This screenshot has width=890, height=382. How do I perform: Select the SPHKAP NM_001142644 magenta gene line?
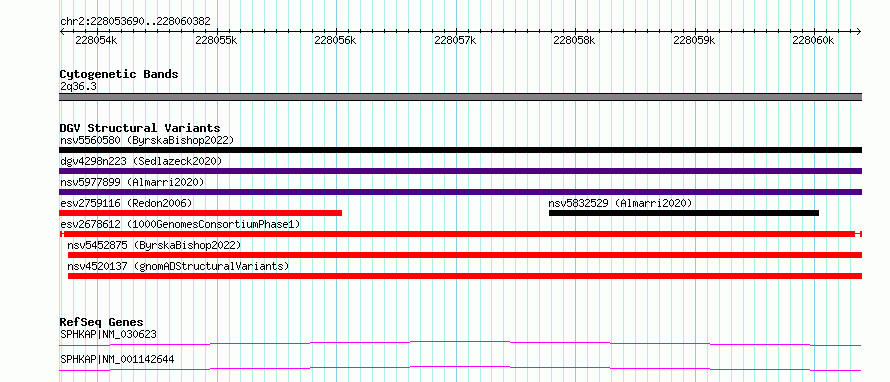[x=460, y=368]
